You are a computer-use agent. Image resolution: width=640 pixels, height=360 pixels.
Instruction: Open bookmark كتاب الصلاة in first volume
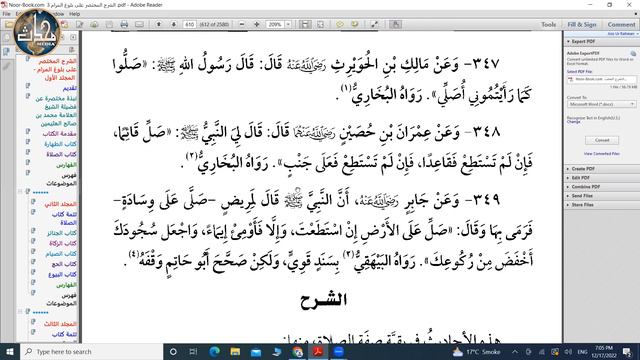click(x=61, y=154)
